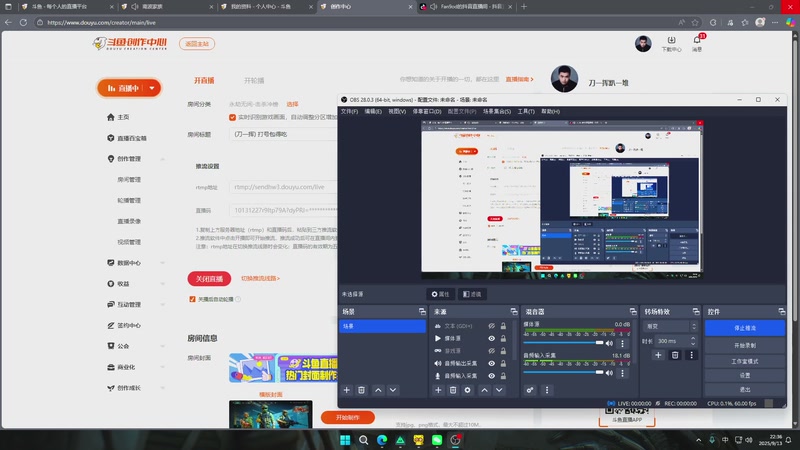Screen dimensions: 800x450
Task: Expand 商业化 sidebar section
Action: coord(162,367)
